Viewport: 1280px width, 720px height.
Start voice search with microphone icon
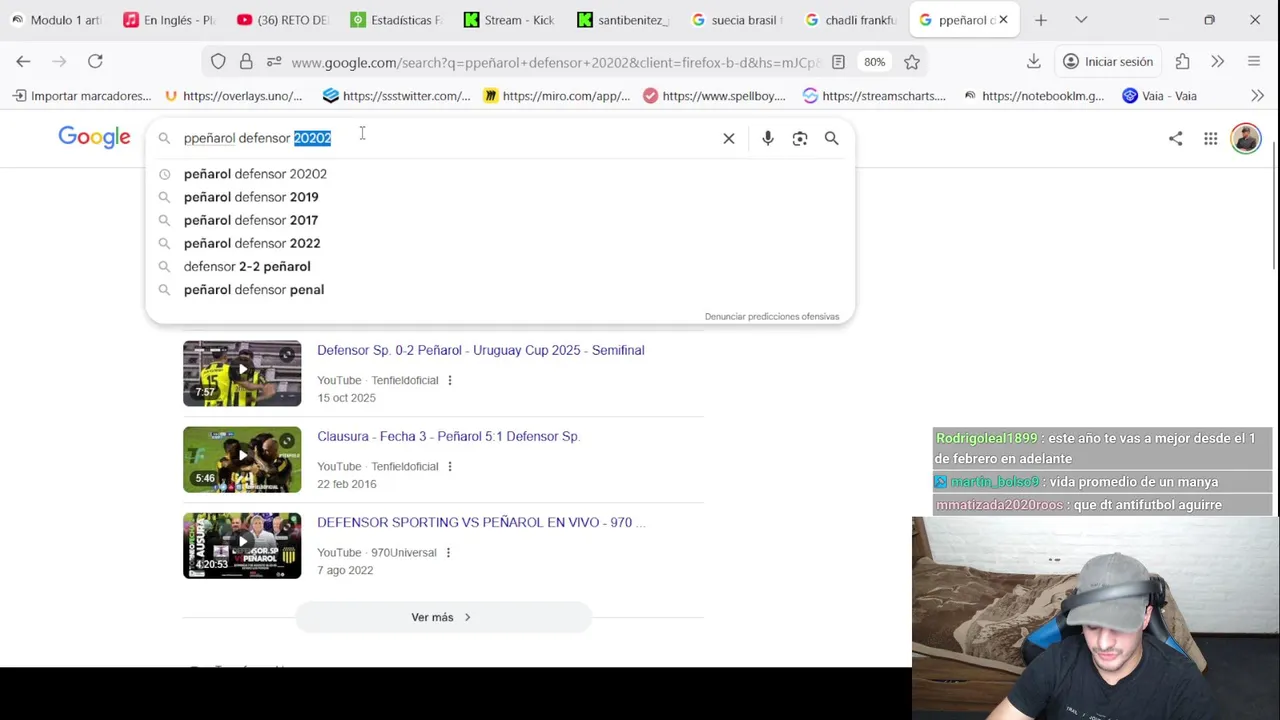pos(768,139)
